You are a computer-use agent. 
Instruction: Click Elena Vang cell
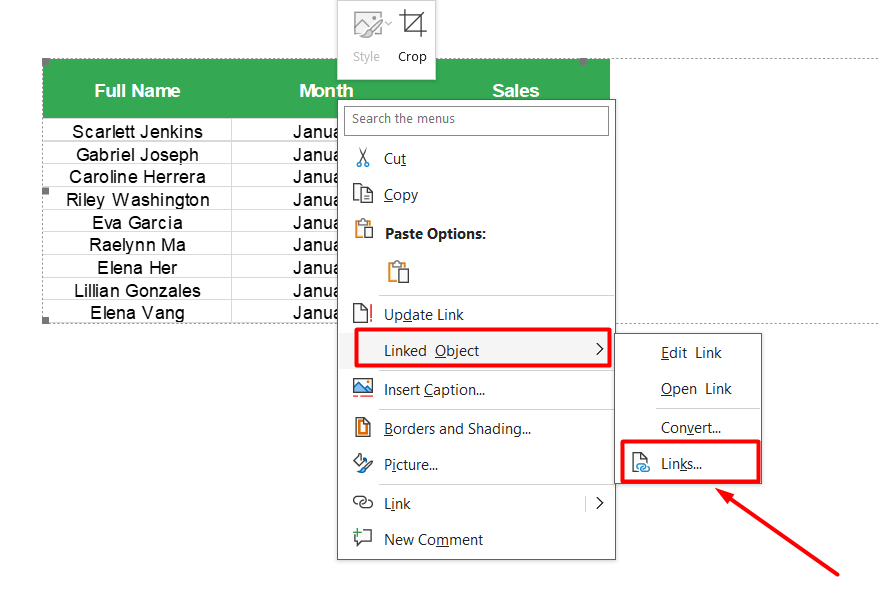coord(137,313)
